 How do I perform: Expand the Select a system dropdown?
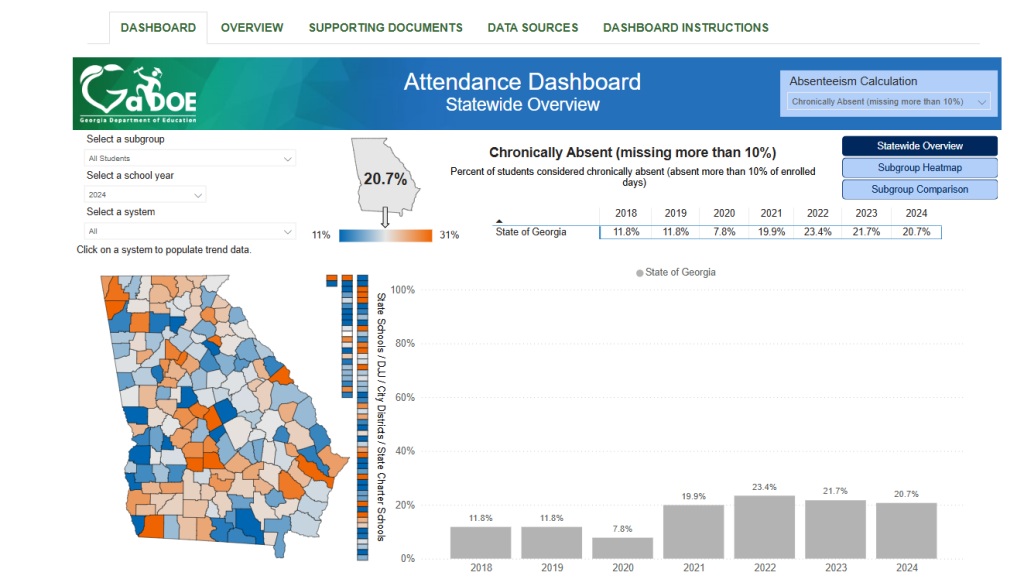[190, 231]
